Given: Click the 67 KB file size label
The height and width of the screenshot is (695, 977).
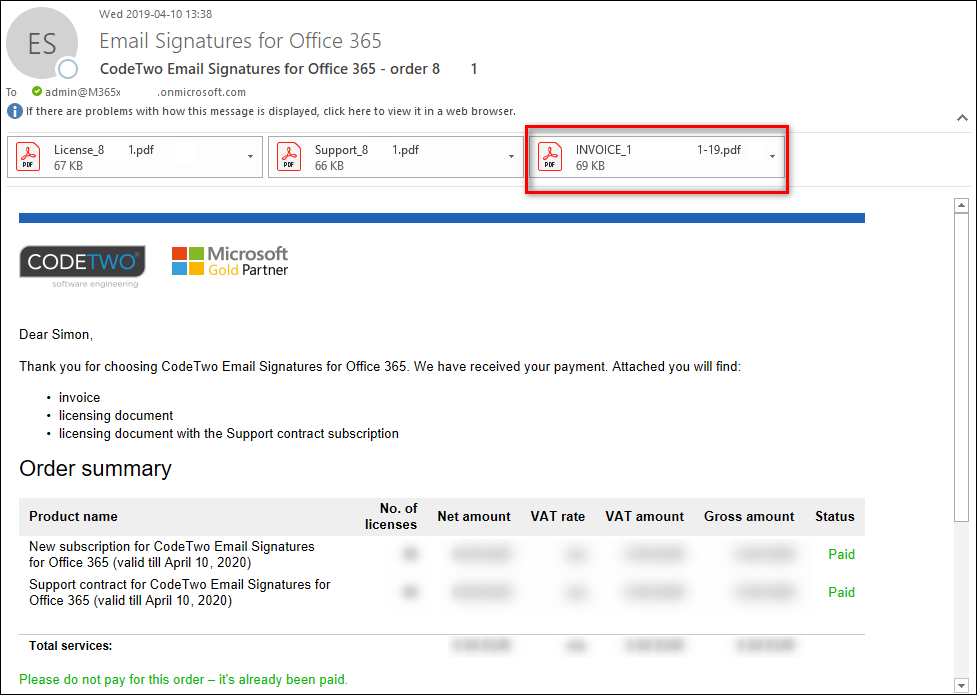Looking at the screenshot, I should tap(69, 166).
